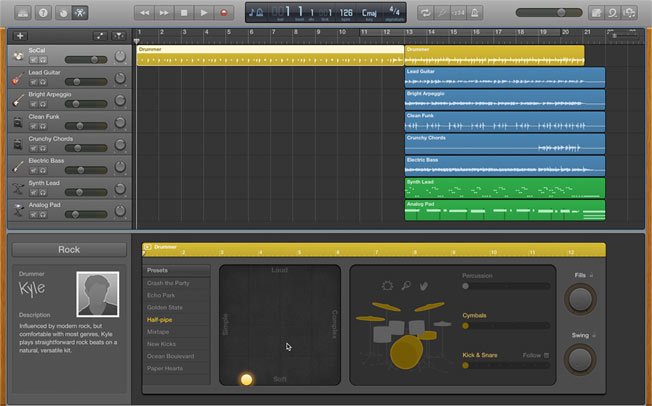652x406 pixels.
Task: Stop playback with the Stop button
Action: click(184, 13)
